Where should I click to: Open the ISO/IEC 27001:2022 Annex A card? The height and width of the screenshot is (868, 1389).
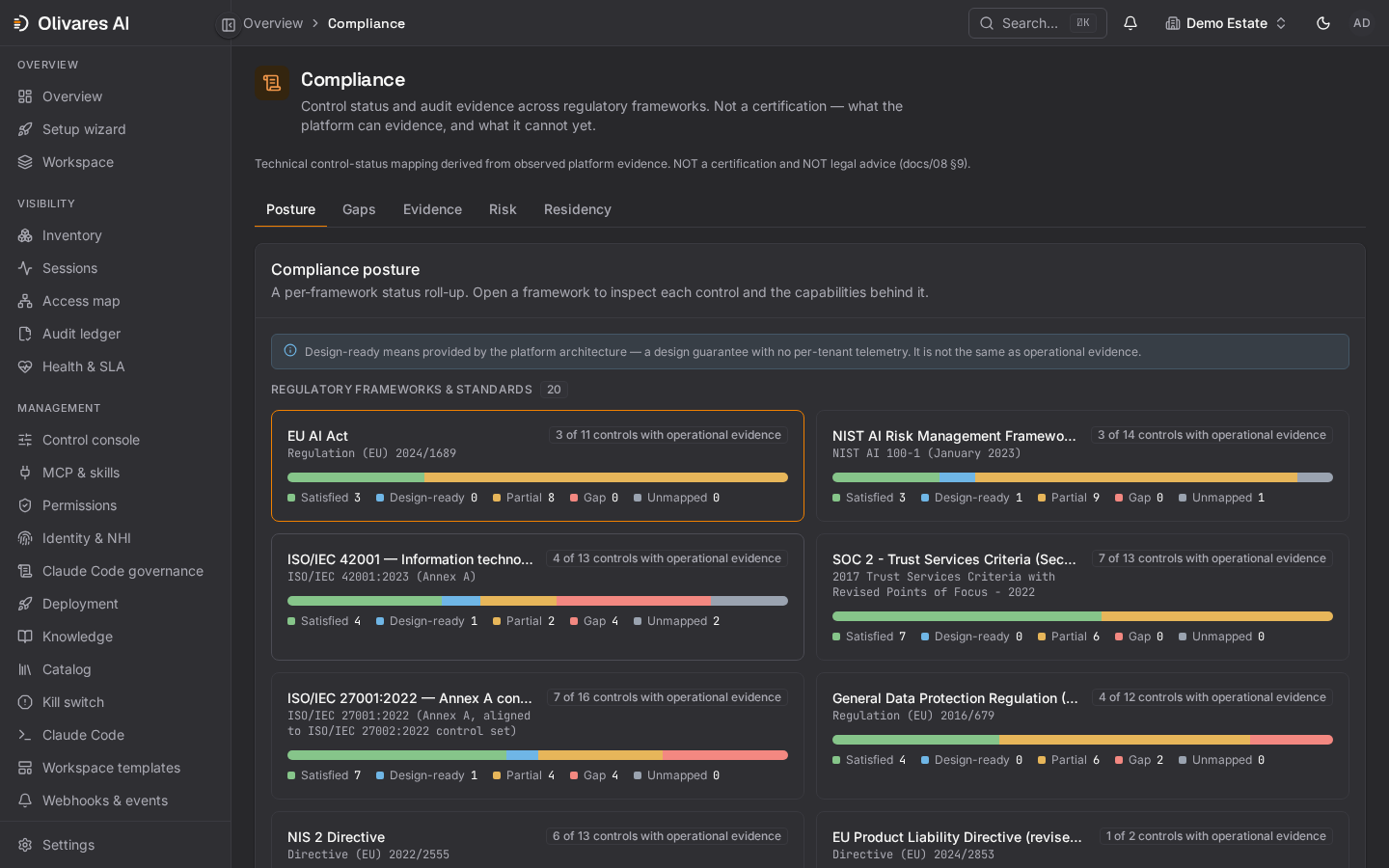click(x=537, y=736)
